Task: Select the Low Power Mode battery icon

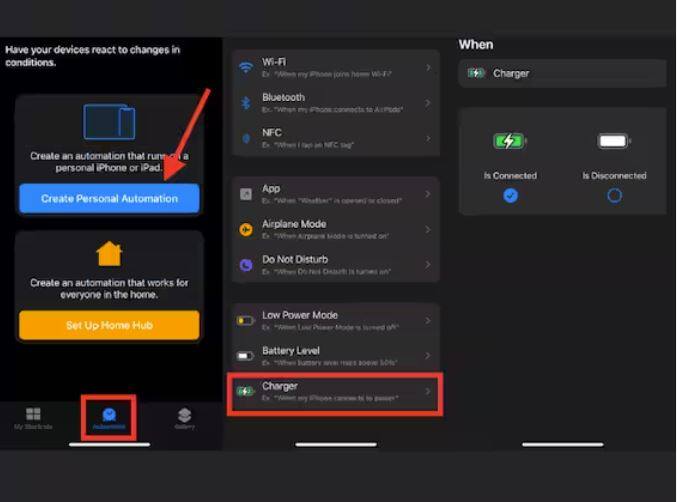Action: click(x=245, y=320)
